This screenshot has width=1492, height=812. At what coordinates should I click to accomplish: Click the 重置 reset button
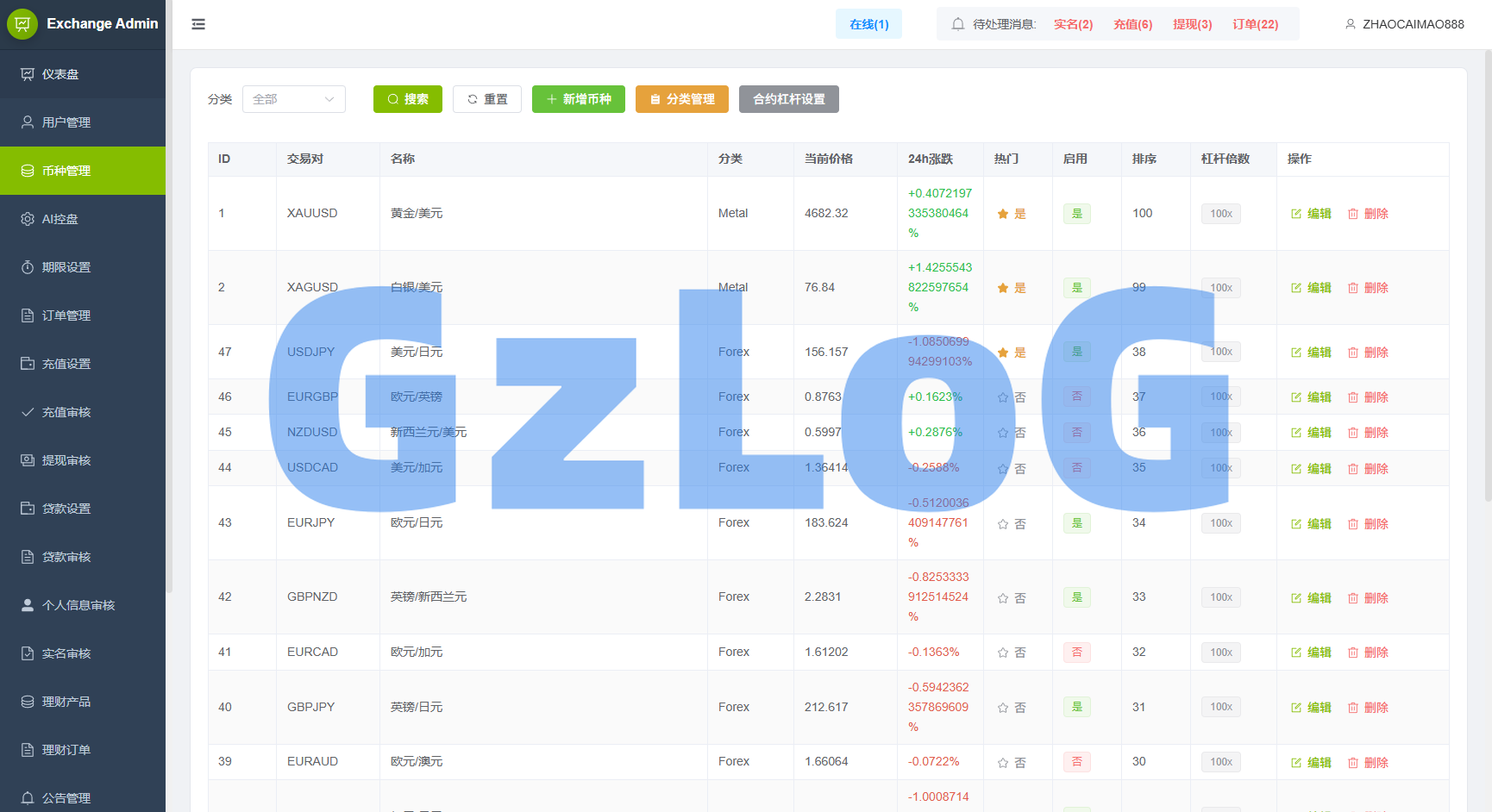pos(487,99)
